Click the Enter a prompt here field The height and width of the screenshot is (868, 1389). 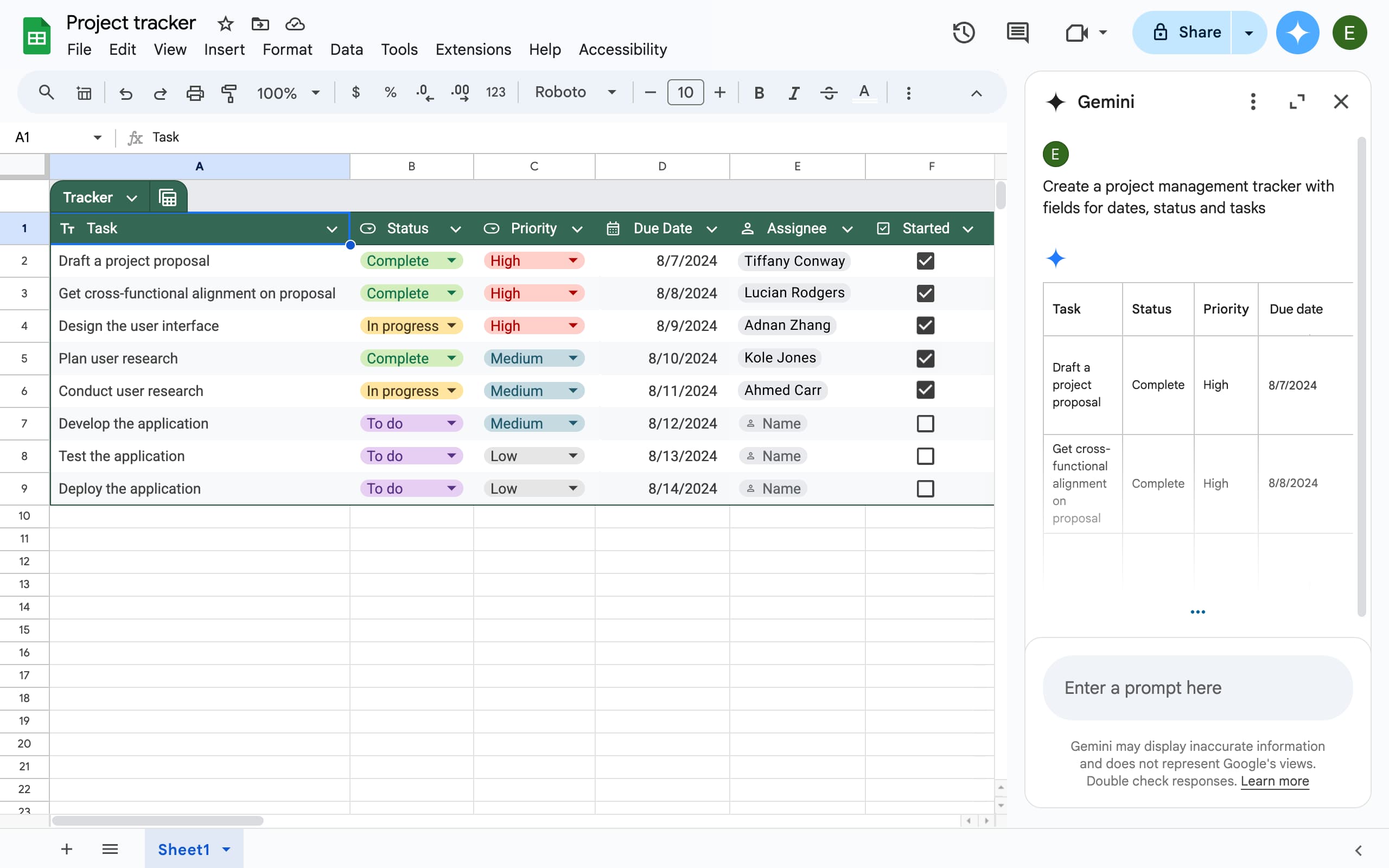tap(1197, 688)
